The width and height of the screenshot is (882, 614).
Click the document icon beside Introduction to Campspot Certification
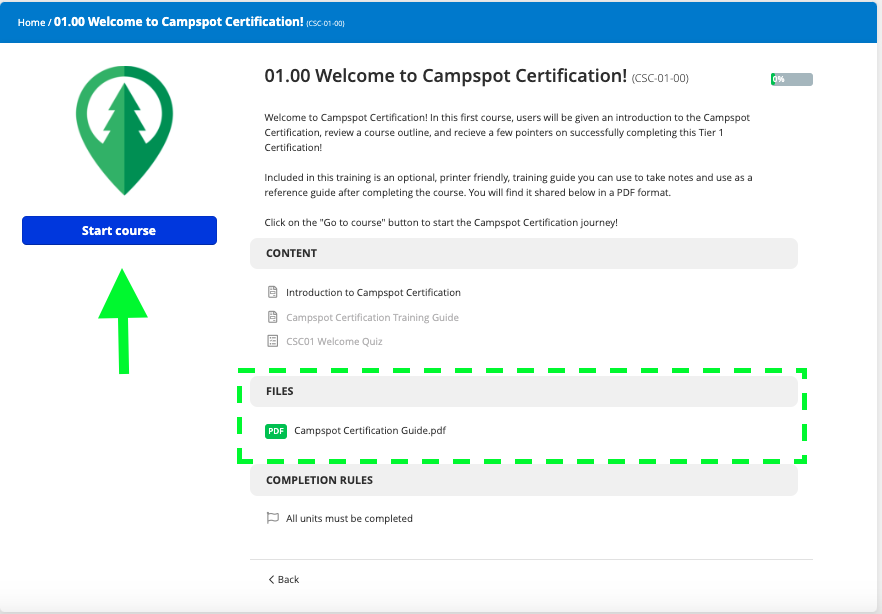[x=271, y=292]
